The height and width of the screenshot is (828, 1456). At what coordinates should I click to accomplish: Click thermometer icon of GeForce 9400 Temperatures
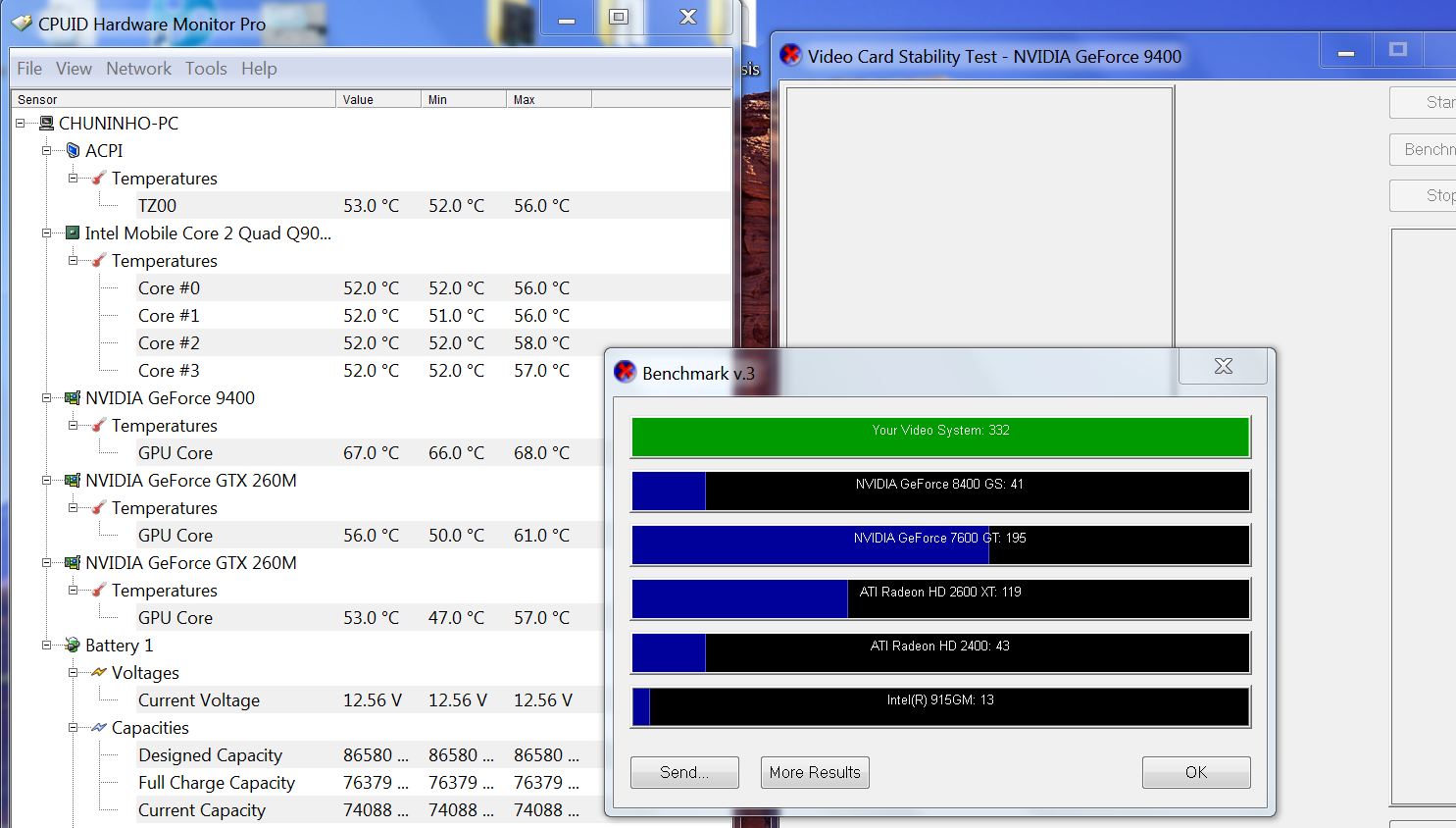pyautogui.click(x=98, y=426)
